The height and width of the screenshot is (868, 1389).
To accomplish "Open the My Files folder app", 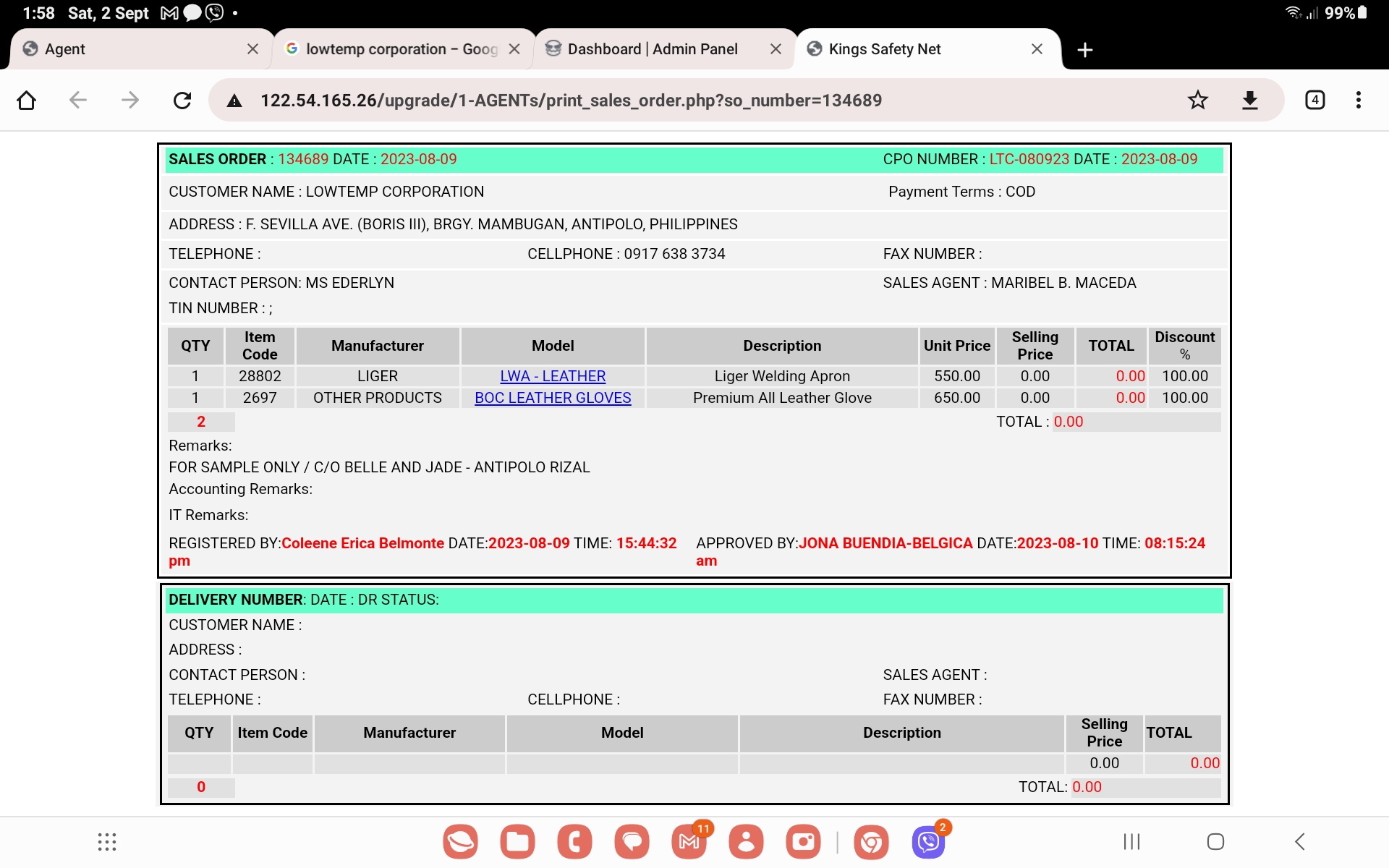I will tap(518, 841).
